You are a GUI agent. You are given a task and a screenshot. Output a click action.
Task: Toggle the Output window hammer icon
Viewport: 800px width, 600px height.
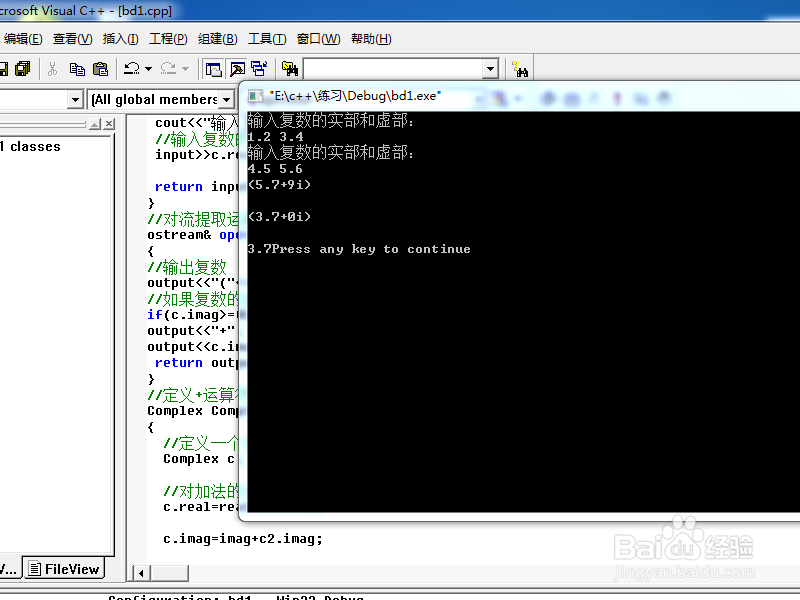click(237, 68)
